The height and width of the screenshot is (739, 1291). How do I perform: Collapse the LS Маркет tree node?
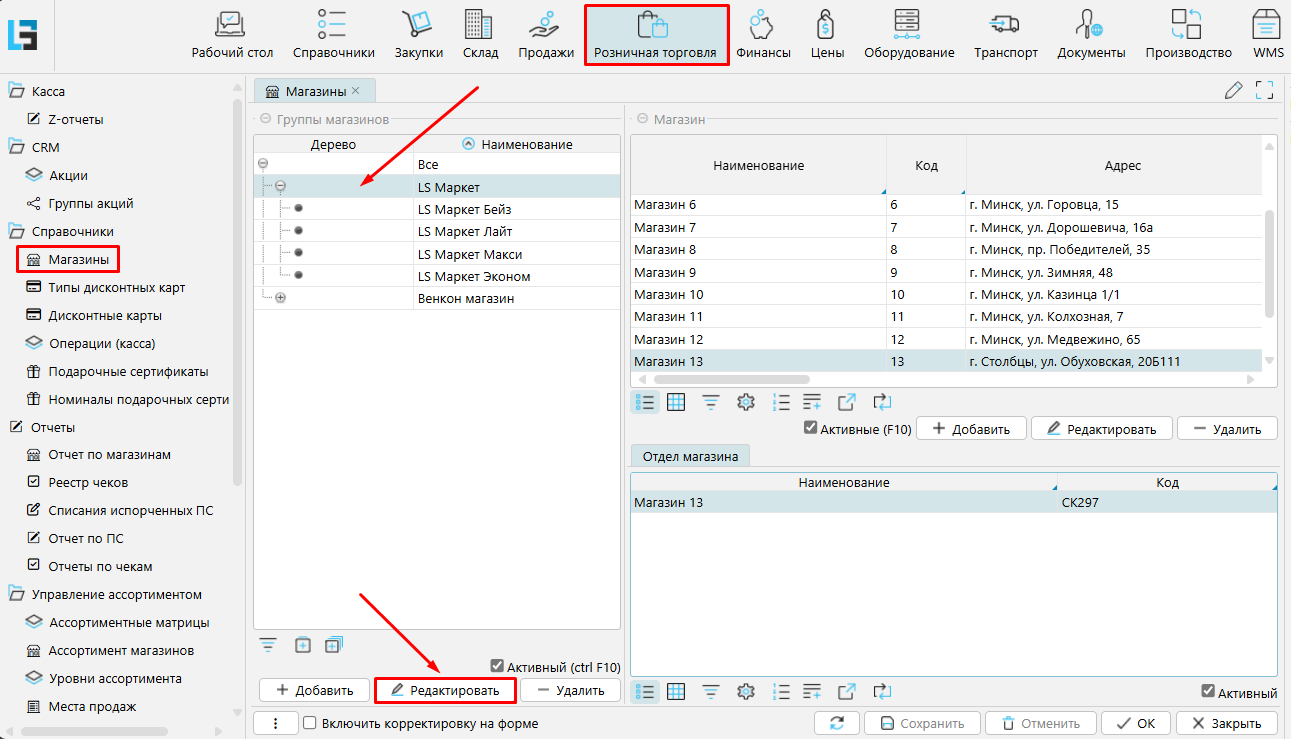tap(280, 186)
